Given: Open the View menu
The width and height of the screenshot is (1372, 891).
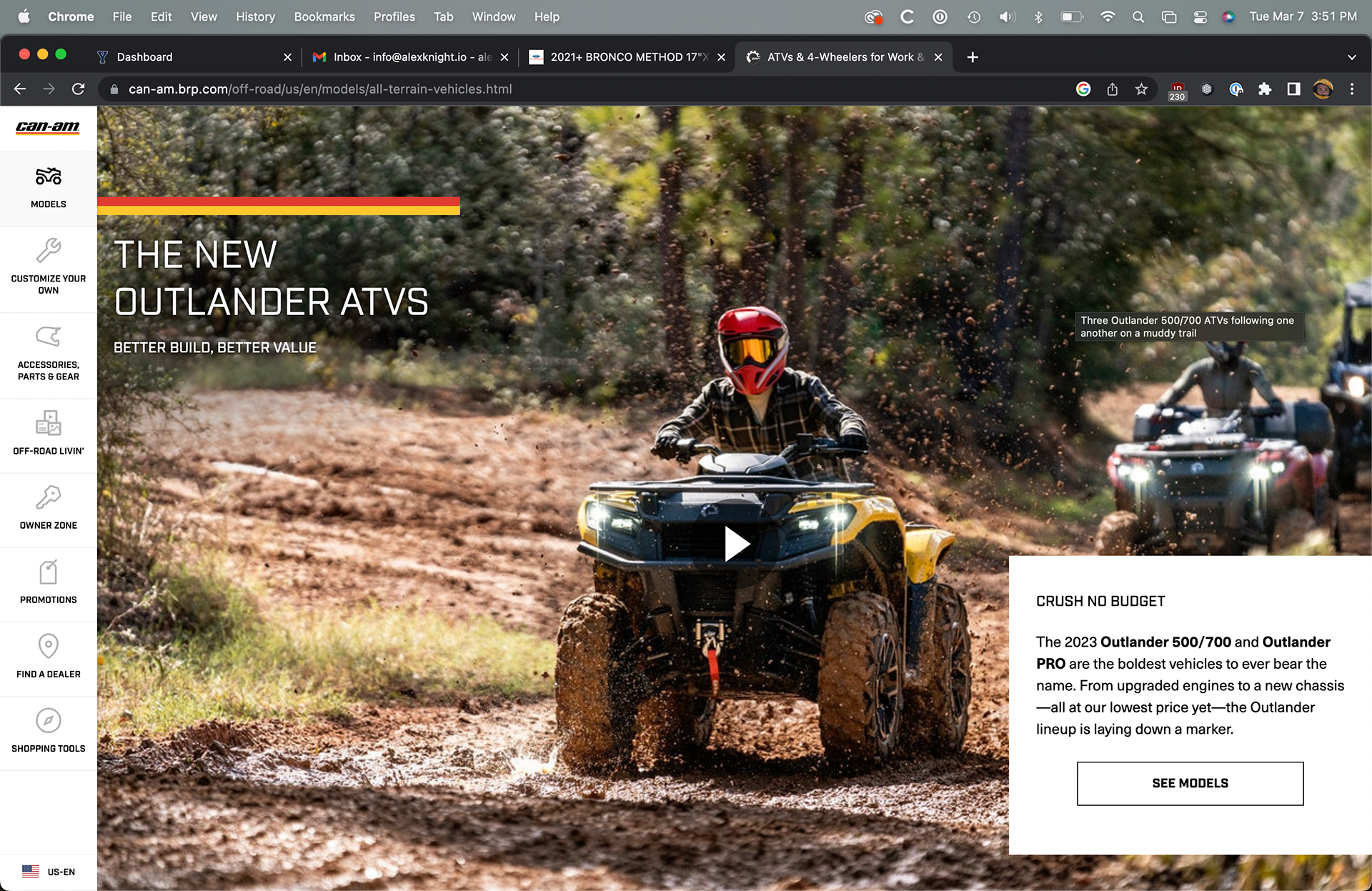Looking at the screenshot, I should (x=204, y=16).
